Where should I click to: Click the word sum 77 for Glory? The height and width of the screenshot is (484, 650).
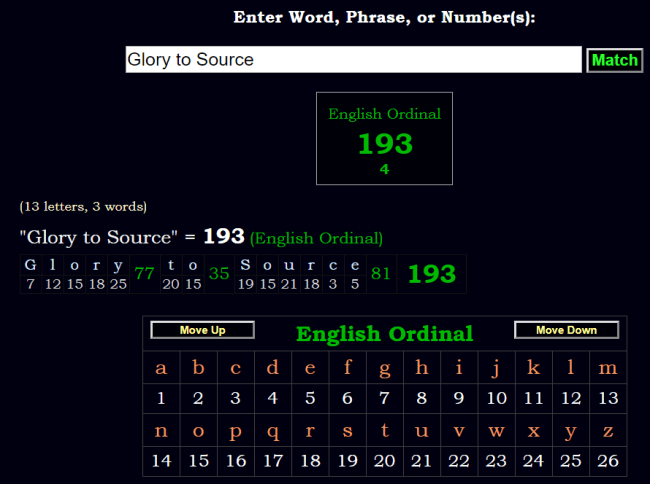144,274
